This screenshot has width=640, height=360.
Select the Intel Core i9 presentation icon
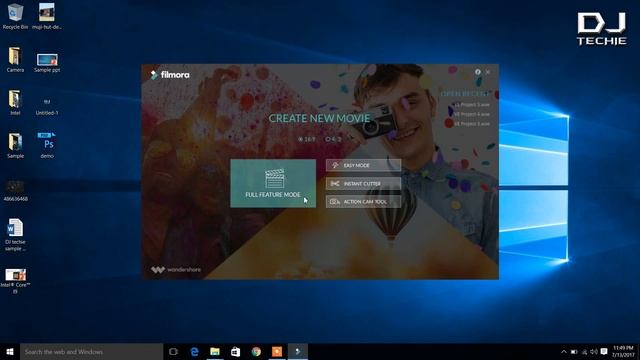(16, 281)
